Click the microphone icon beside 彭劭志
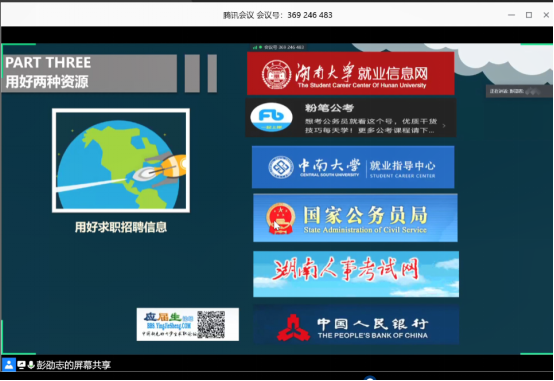 (31, 365)
